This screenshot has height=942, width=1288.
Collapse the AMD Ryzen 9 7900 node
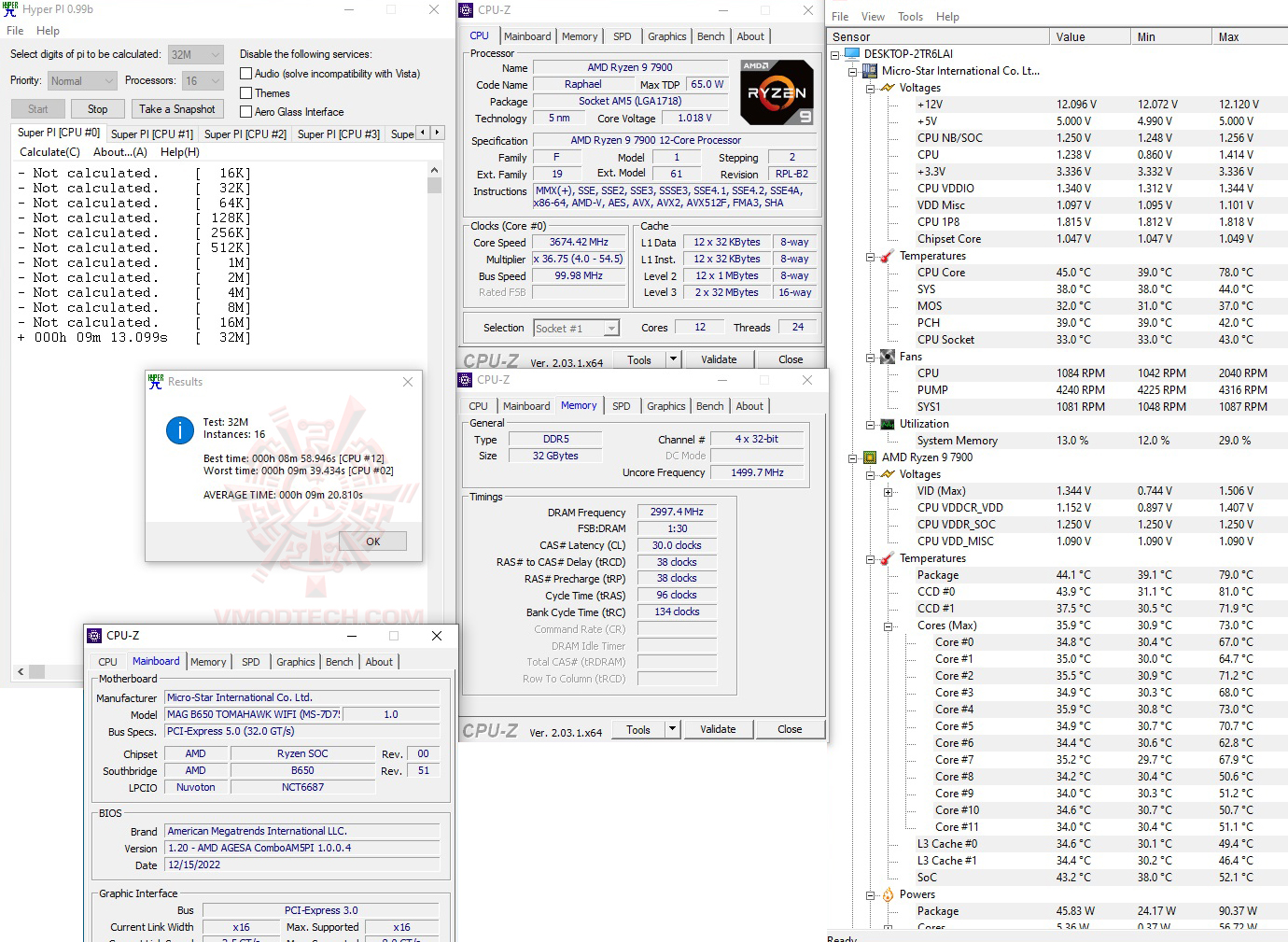[852, 457]
